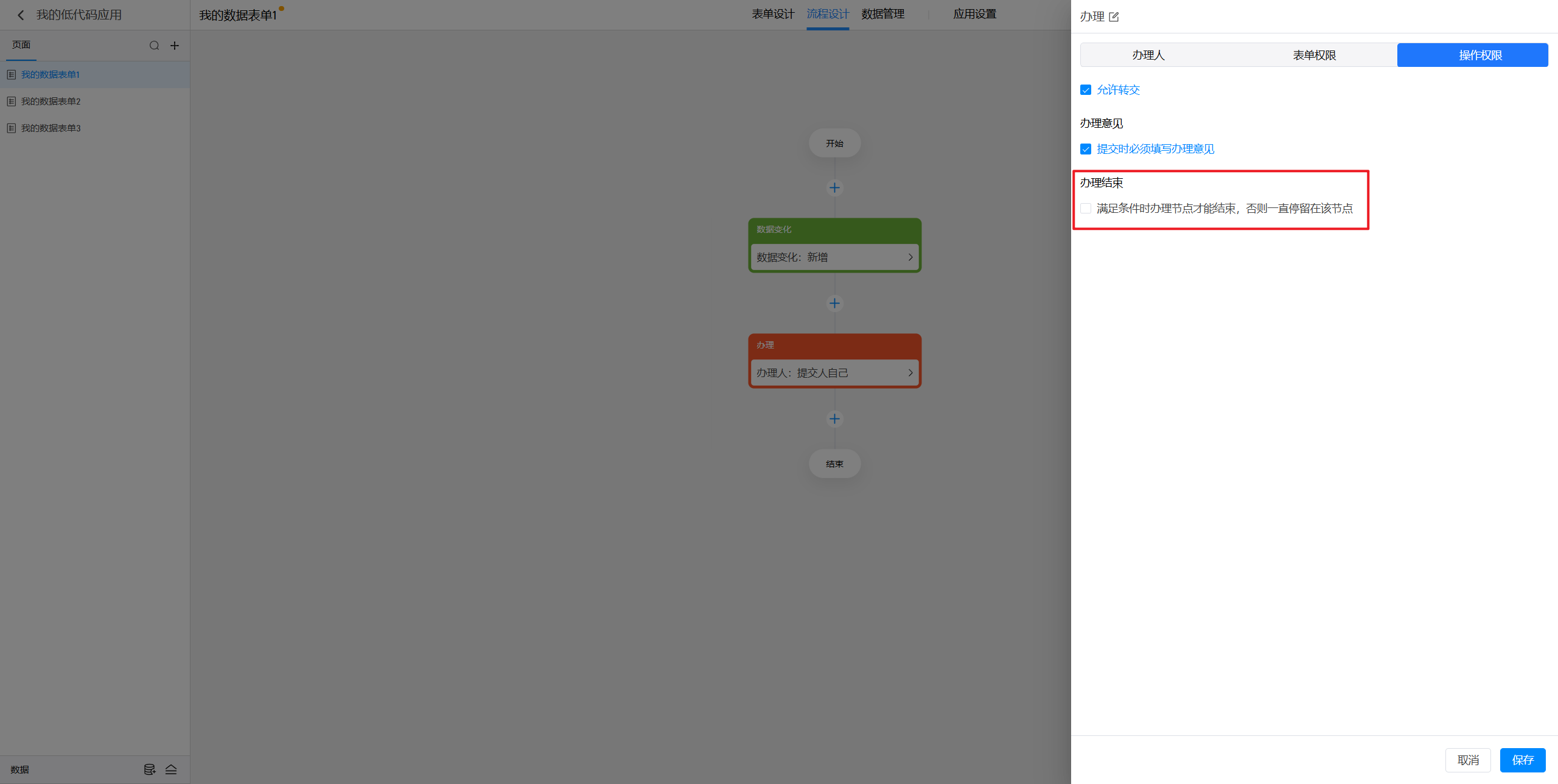Switch to the 办理人 tab

(x=1148, y=55)
